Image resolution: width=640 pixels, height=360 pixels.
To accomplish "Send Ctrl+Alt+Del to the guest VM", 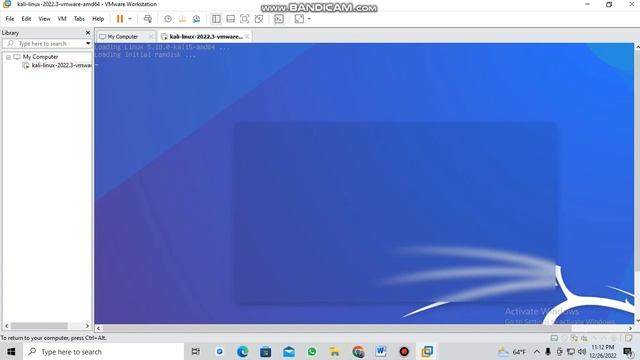I will click(x=148, y=19).
